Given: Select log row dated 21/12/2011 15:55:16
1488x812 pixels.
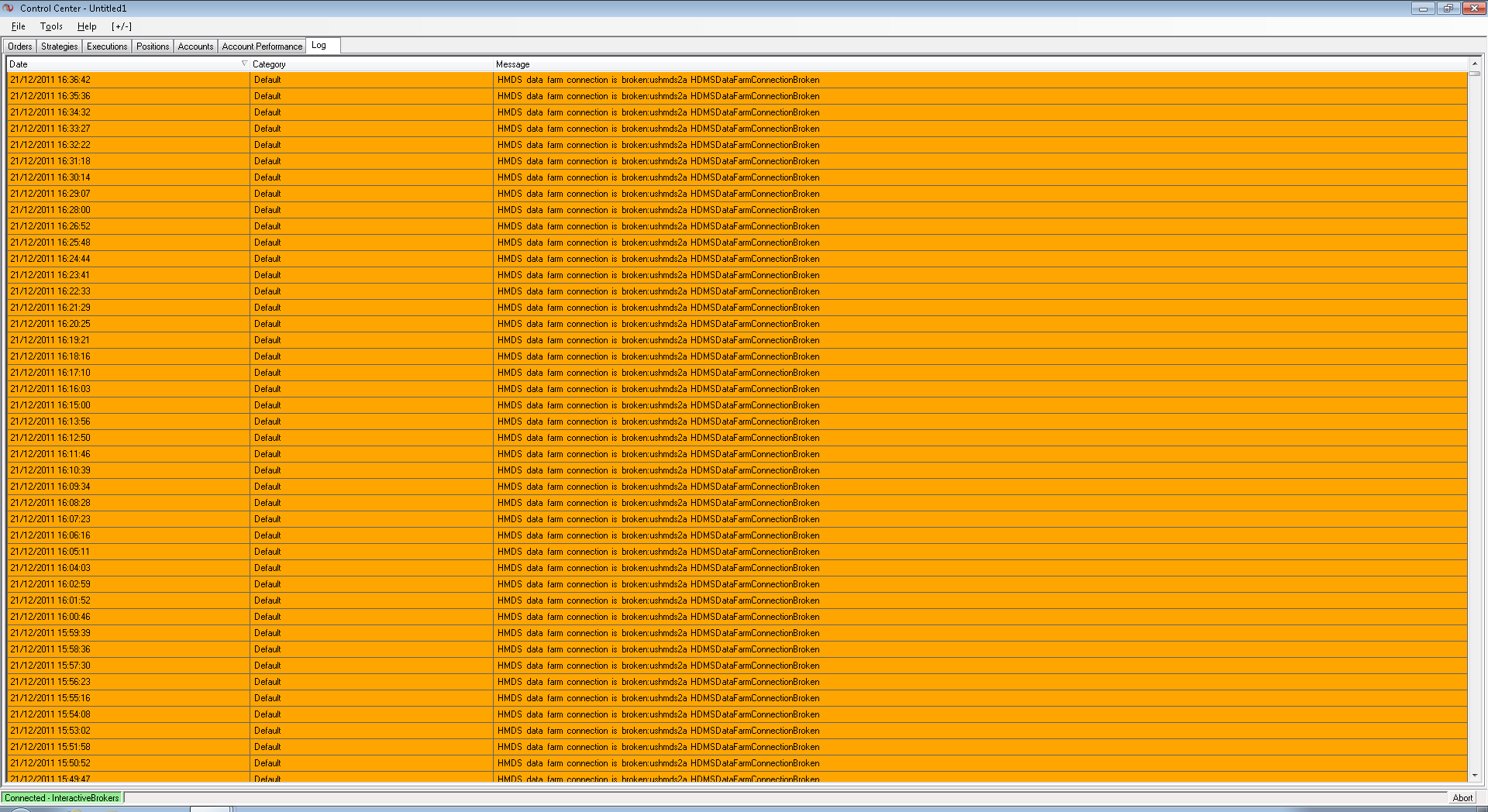Looking at the screenshot, I should (737, 698).
